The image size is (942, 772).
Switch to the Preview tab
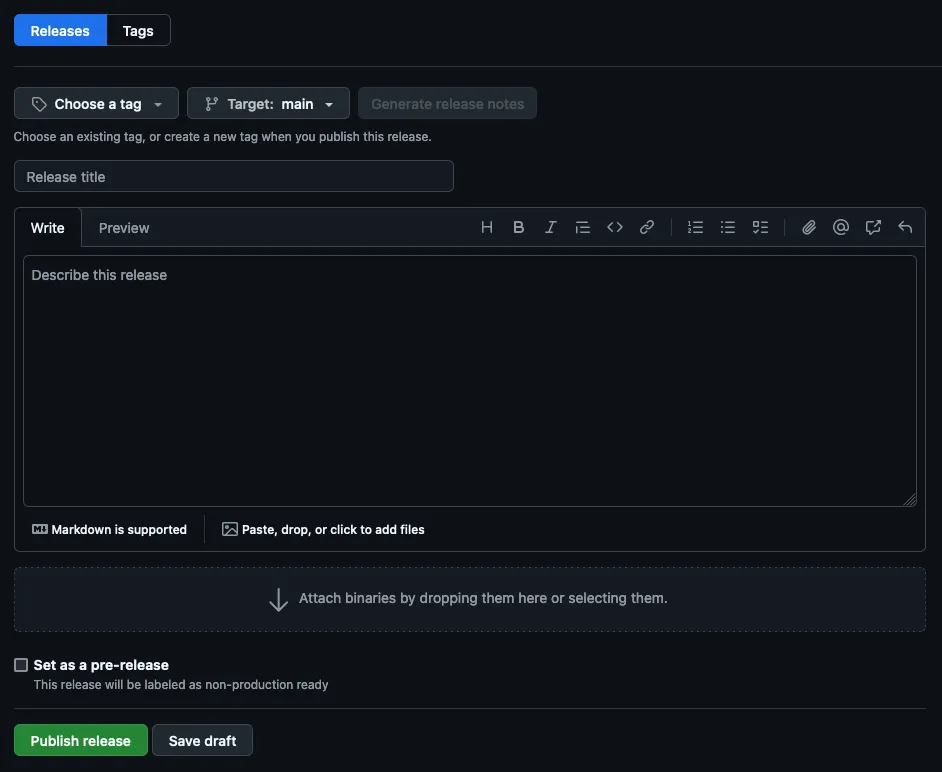124,228
